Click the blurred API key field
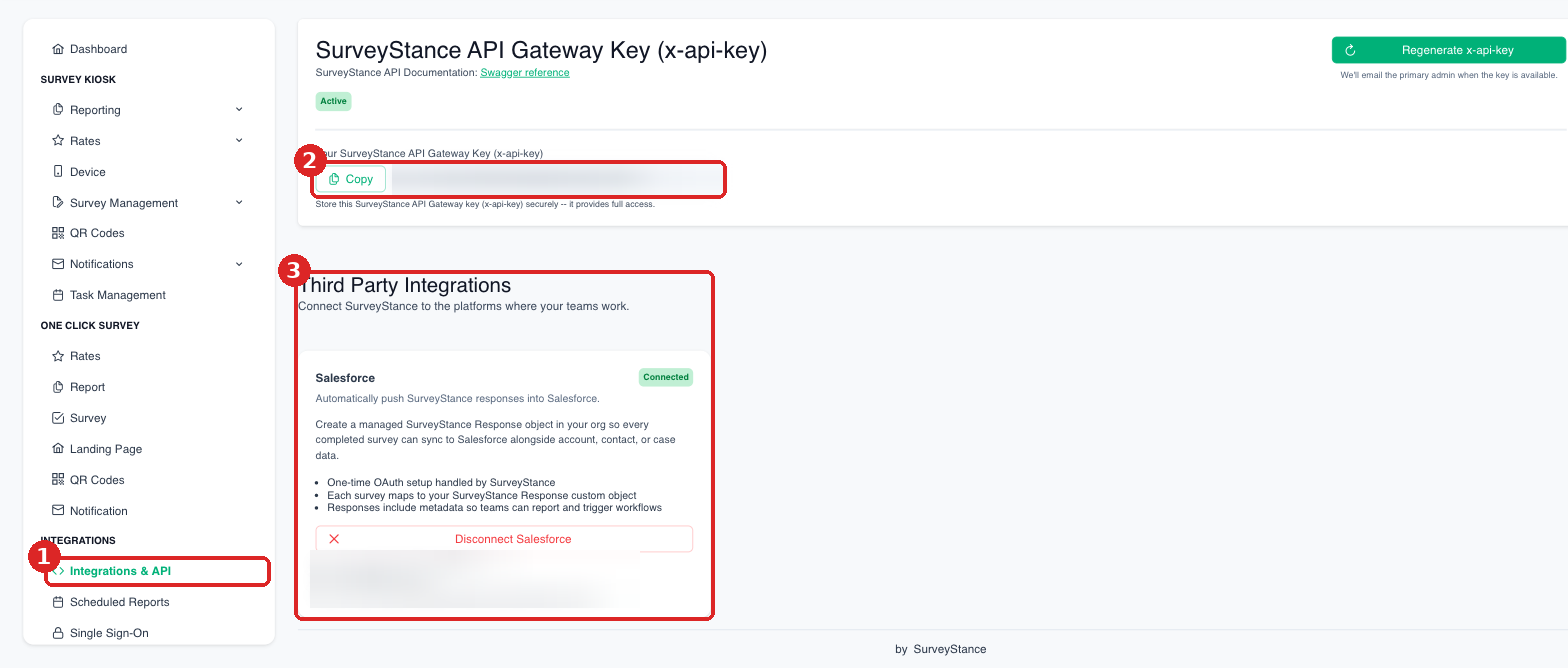Screen dimensions: 1568x668 [555, 179]
